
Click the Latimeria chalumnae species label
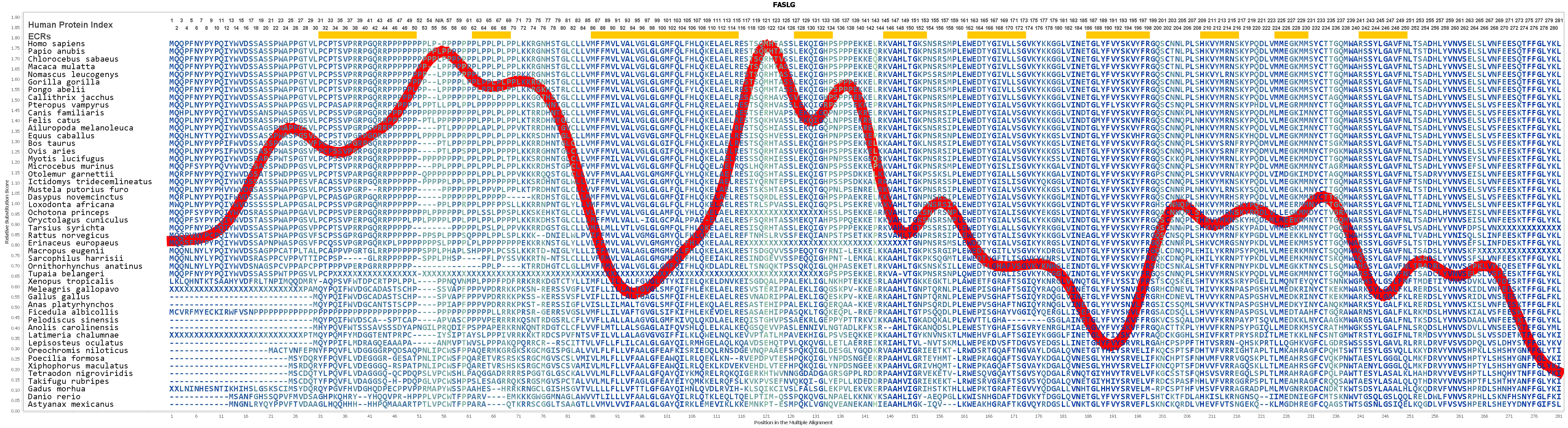pyautogui.click(x=73, y=335)
